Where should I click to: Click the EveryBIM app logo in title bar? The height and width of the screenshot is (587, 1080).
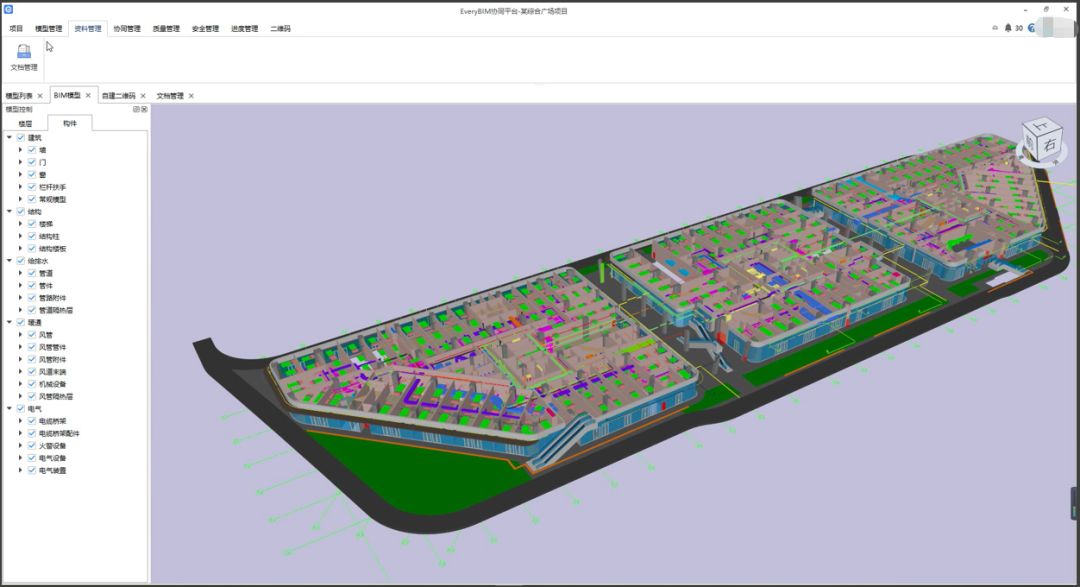tap(8, 10)
